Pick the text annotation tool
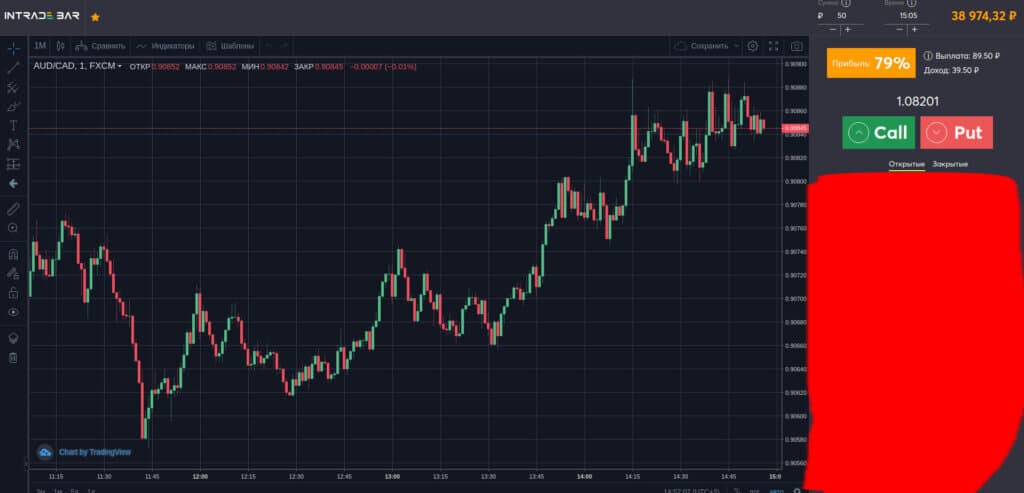This screenshot has height=493, width=1024. [14, 126]
